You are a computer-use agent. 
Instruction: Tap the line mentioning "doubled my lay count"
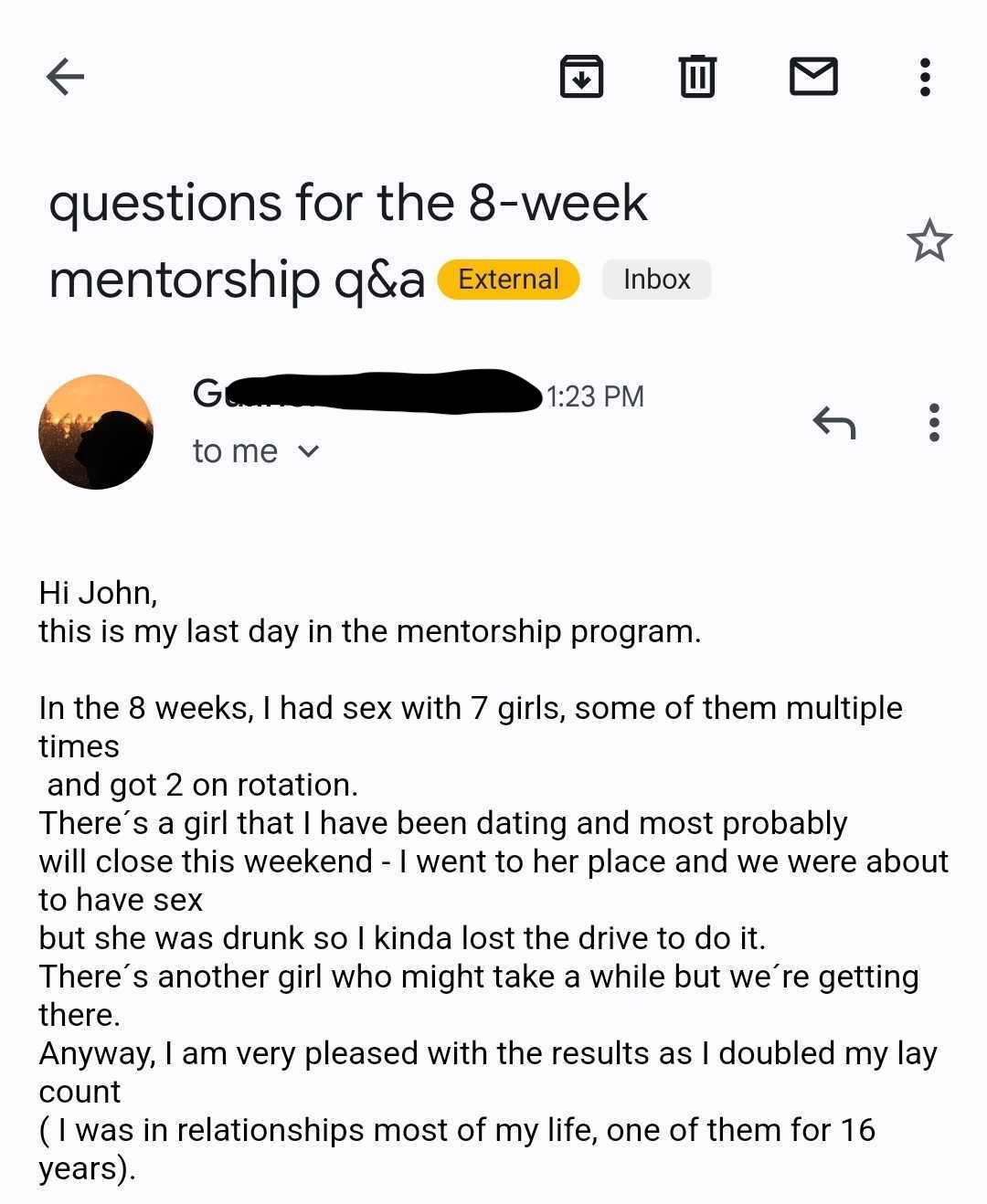click(x=487, y=1053)
